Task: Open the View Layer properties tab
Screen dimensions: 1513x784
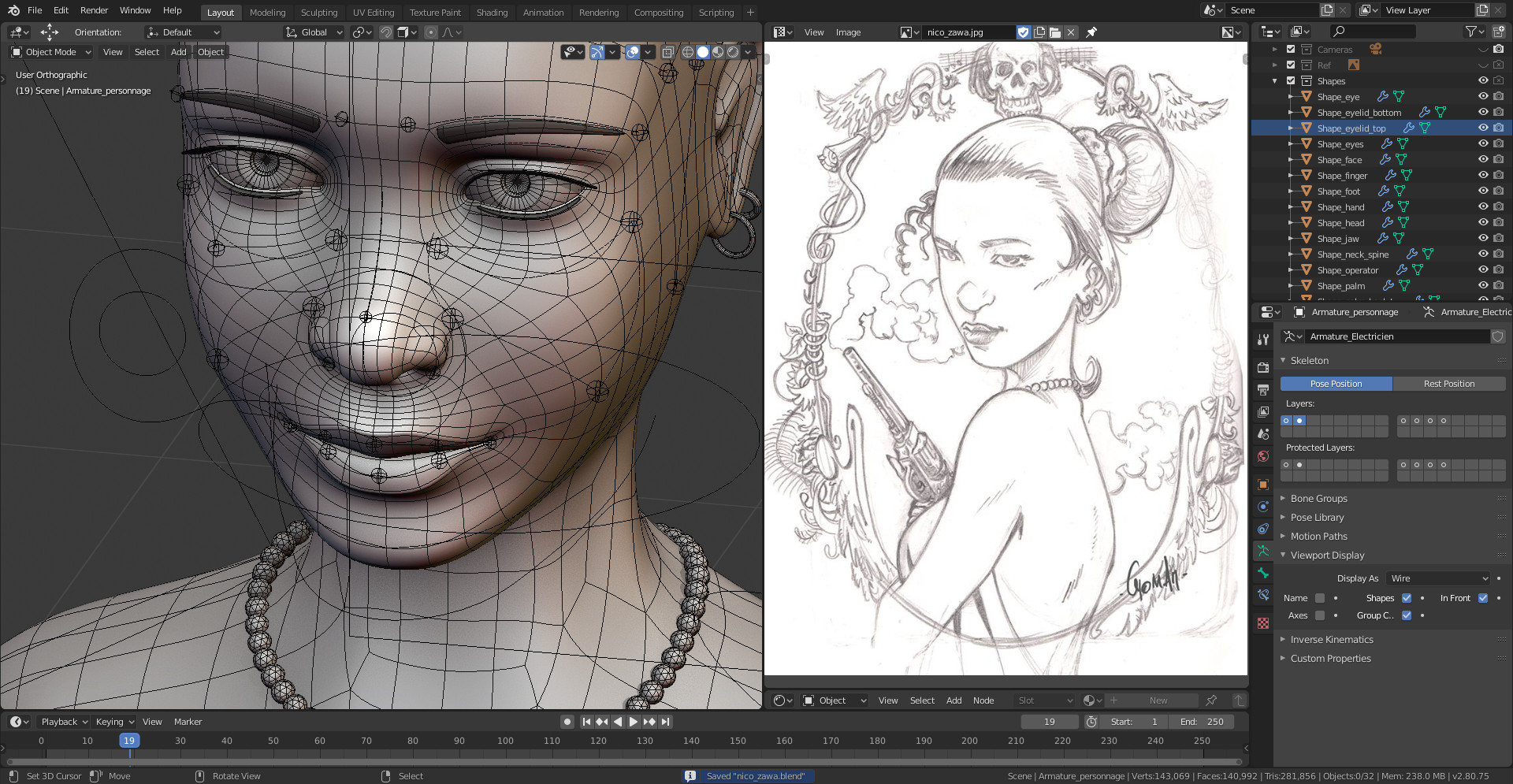Action: (1263, 411)
